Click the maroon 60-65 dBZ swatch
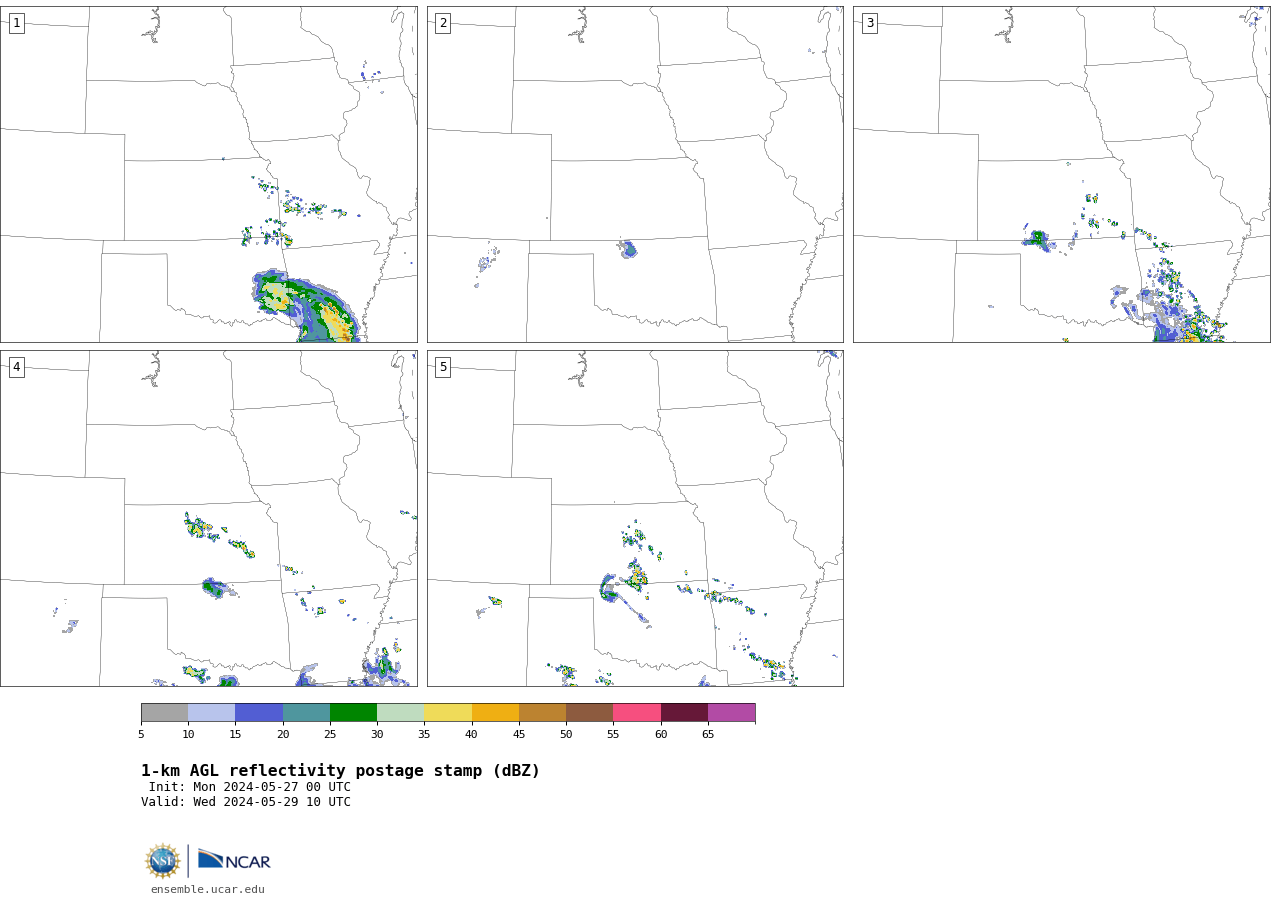This screenshot has width=1280, height=901. tap(684, 713)
